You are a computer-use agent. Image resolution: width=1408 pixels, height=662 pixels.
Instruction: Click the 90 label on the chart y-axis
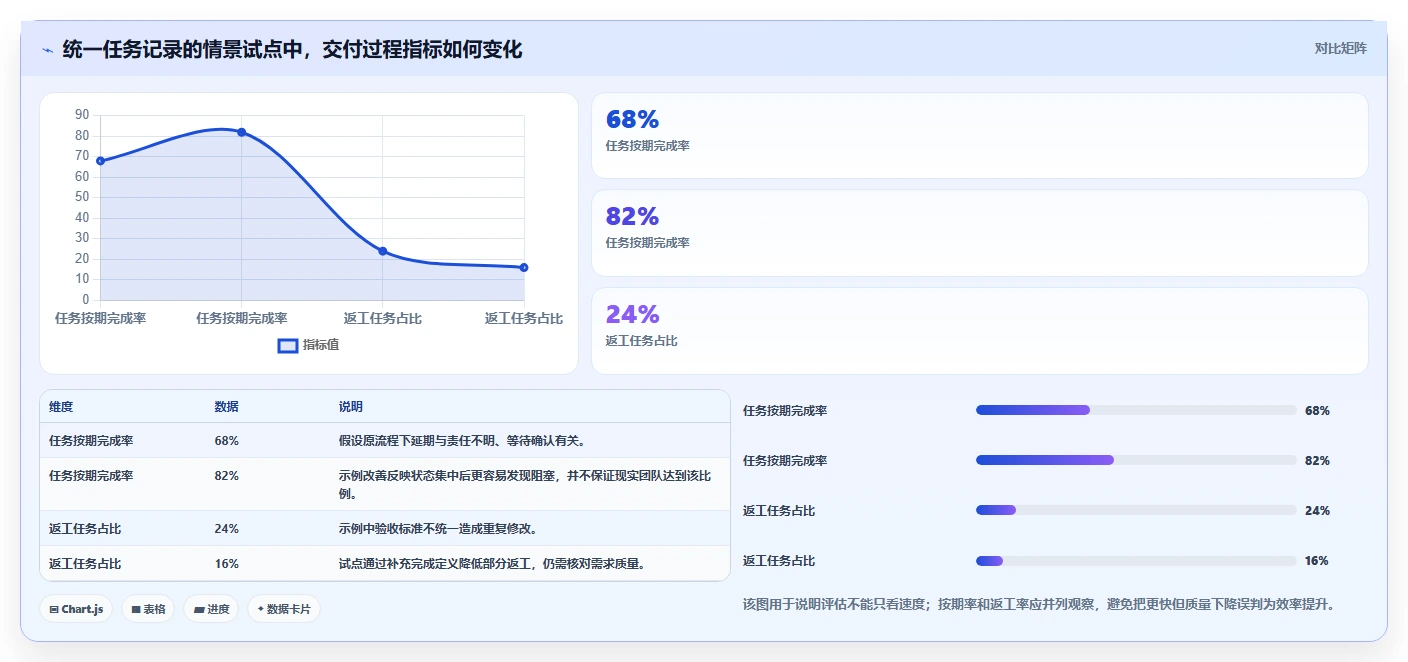pyautogui.click(x=82, y=115)
